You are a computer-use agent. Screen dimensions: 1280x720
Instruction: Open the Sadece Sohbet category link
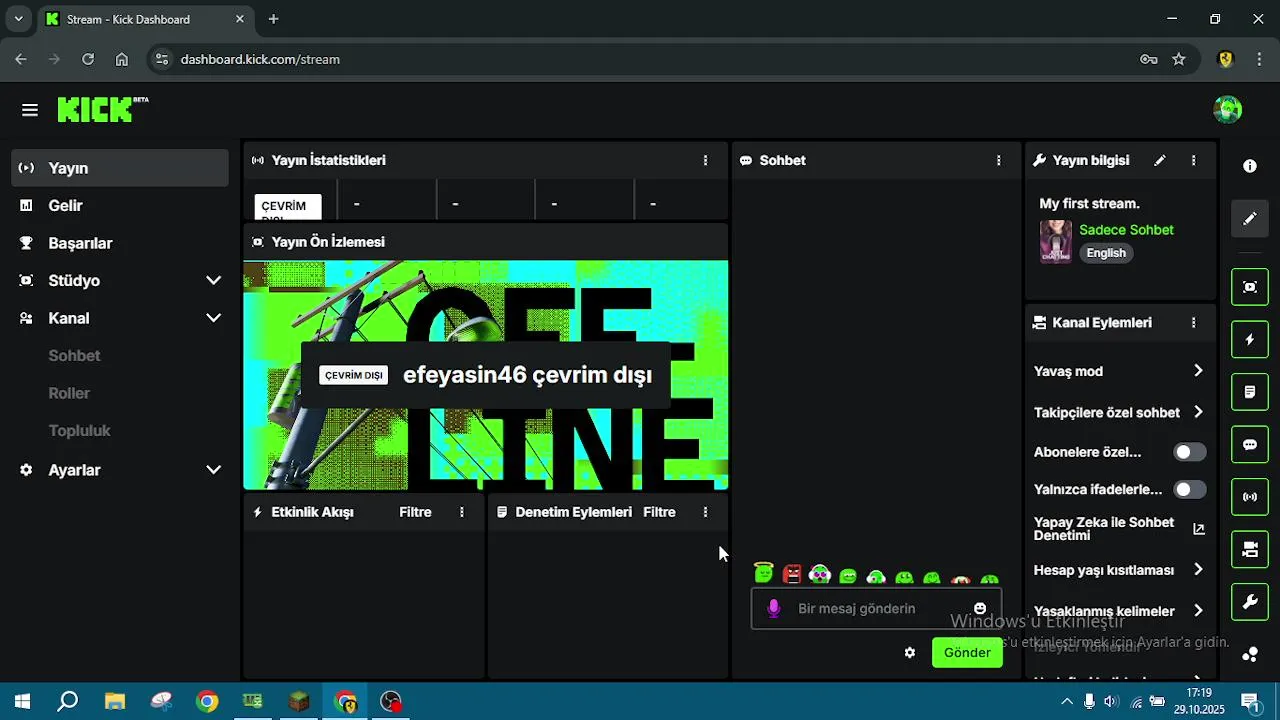click(x=1126, y=230)
